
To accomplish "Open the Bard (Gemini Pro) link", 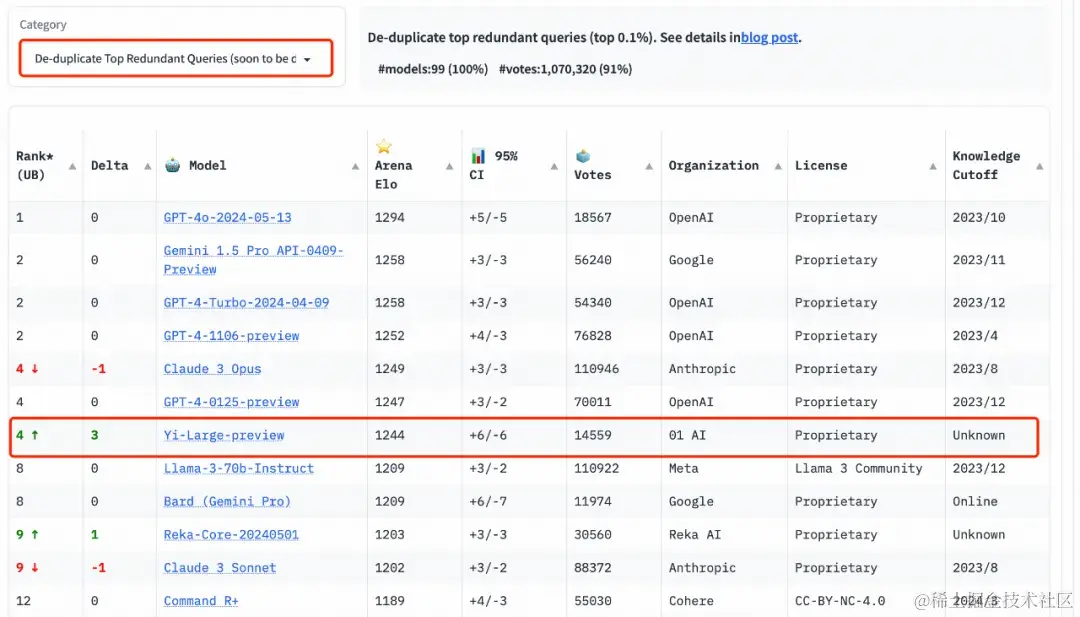I will (227, 501).
